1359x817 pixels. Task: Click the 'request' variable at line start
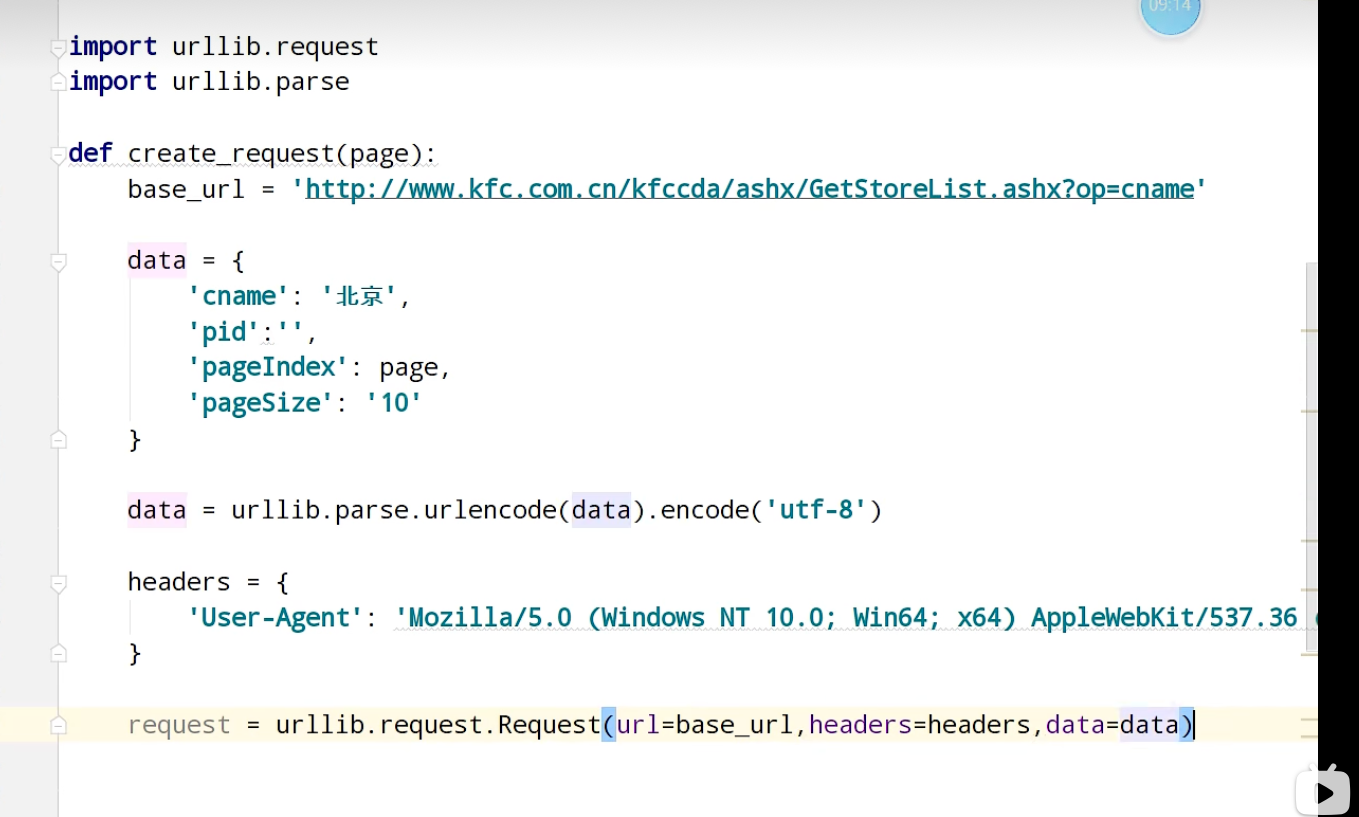click(179, 725)
